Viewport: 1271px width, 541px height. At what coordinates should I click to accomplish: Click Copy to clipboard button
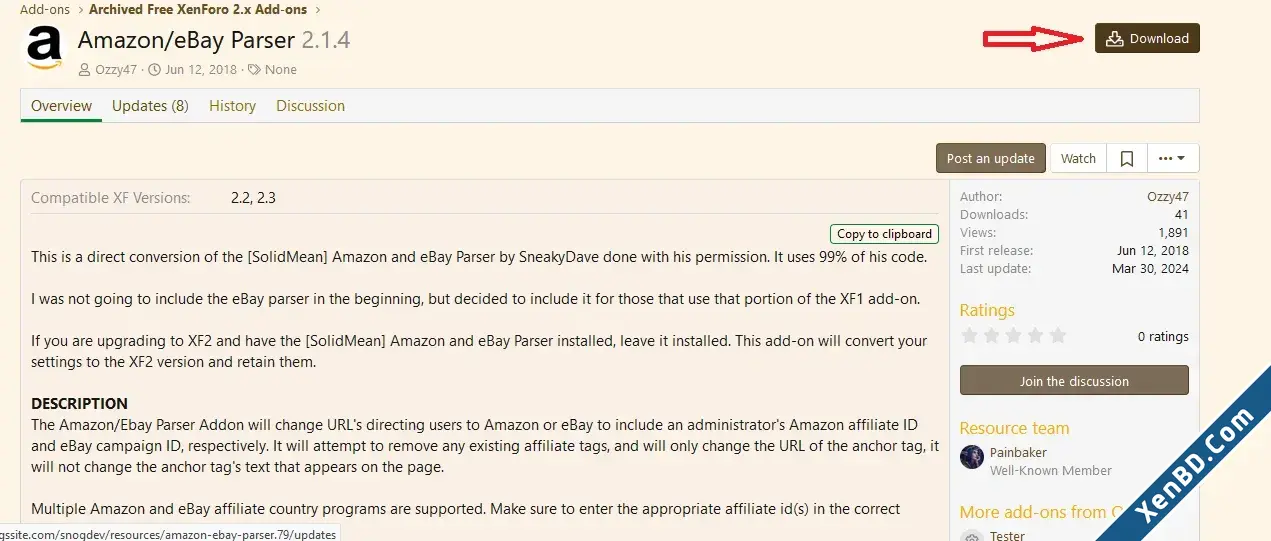pos(884,234)
